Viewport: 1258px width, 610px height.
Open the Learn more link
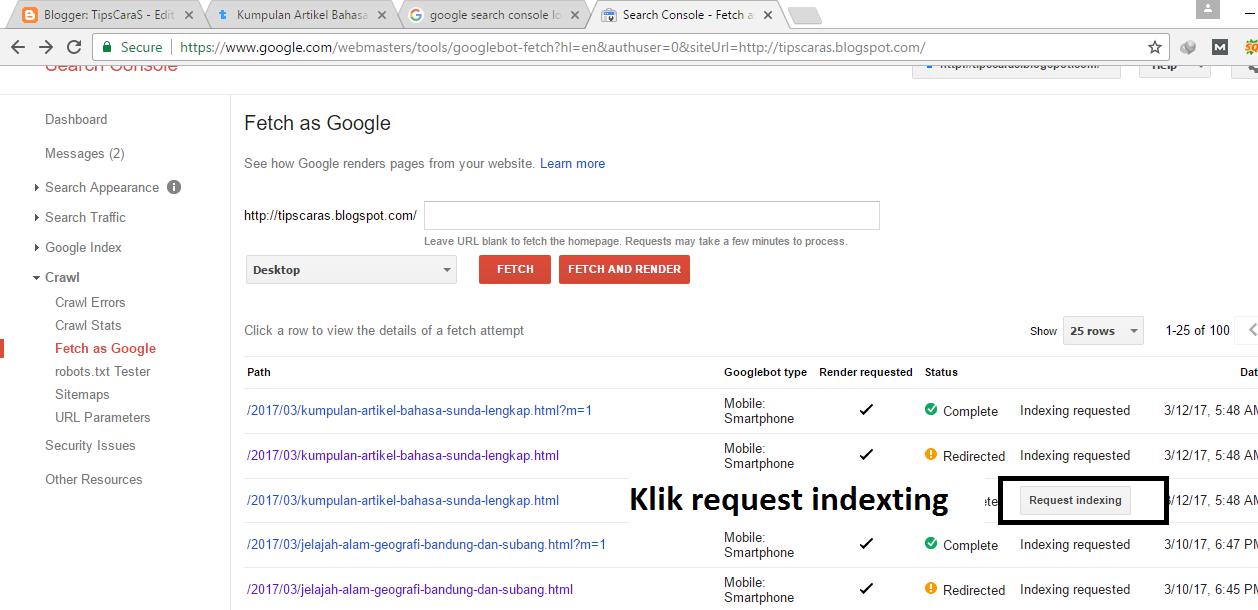572,163
